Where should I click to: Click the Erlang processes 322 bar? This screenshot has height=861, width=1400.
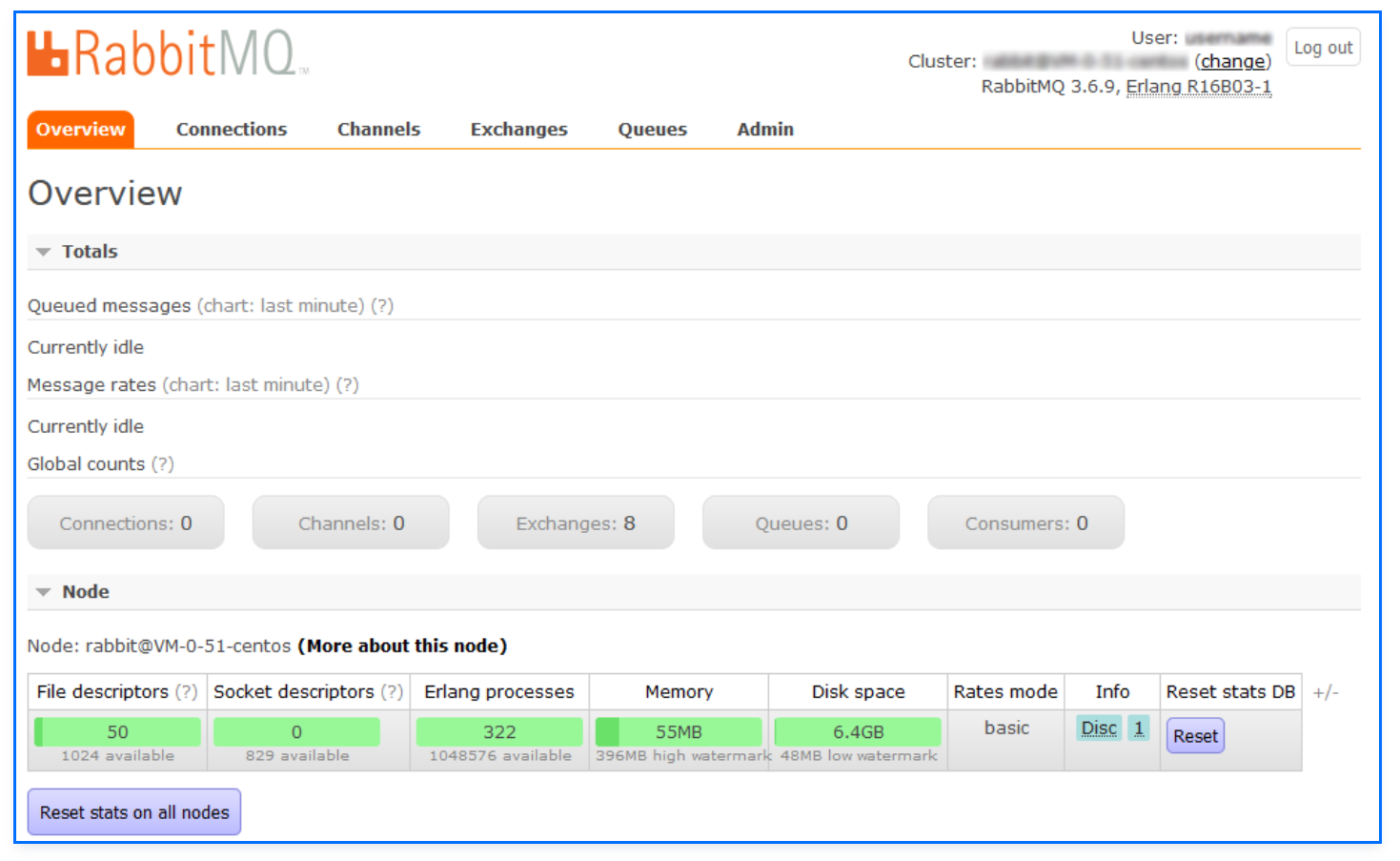(499, 732)
